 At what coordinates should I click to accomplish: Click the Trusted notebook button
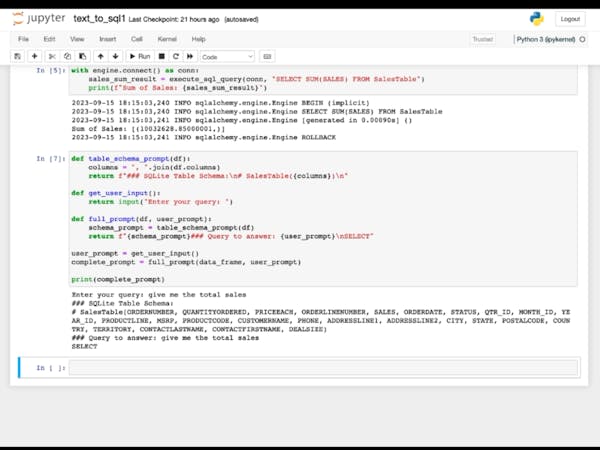tap(483, 39)
